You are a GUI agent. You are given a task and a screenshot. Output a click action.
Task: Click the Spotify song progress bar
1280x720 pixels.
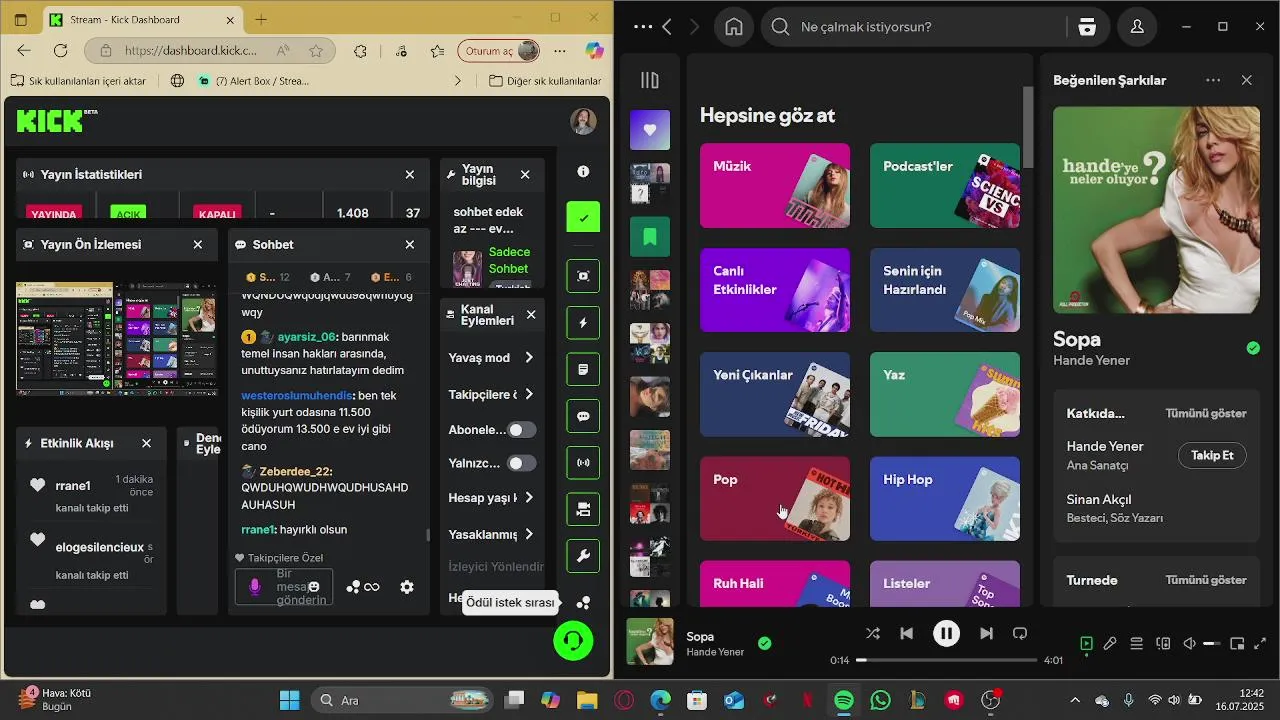coord(946,660)
